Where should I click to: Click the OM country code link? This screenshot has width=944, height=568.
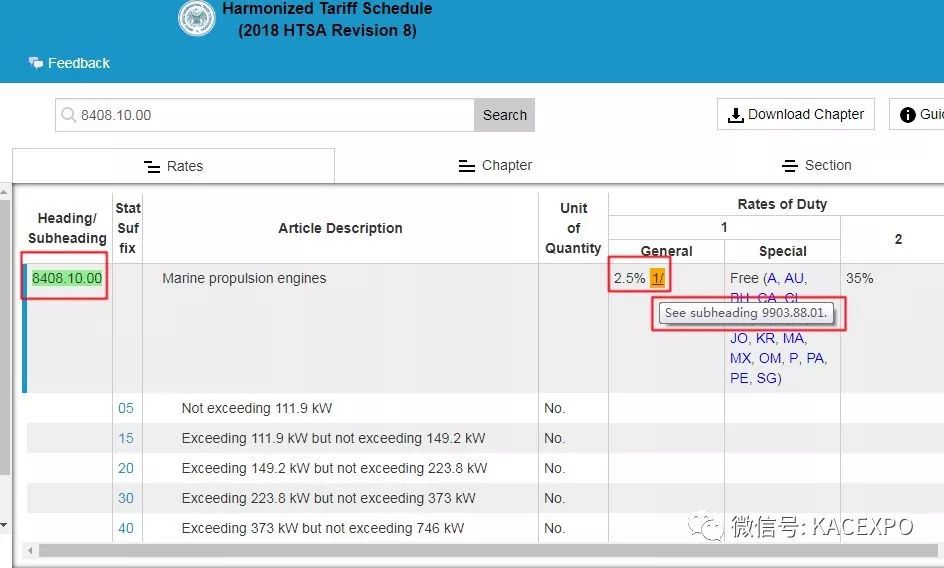coord(769,358)
